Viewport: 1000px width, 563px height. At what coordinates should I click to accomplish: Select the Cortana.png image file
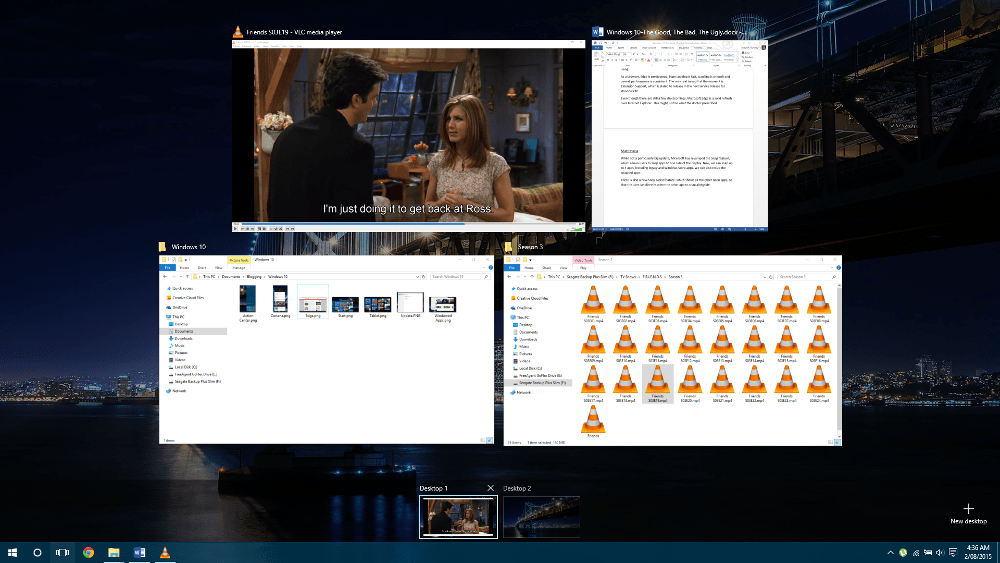[280, 302]
